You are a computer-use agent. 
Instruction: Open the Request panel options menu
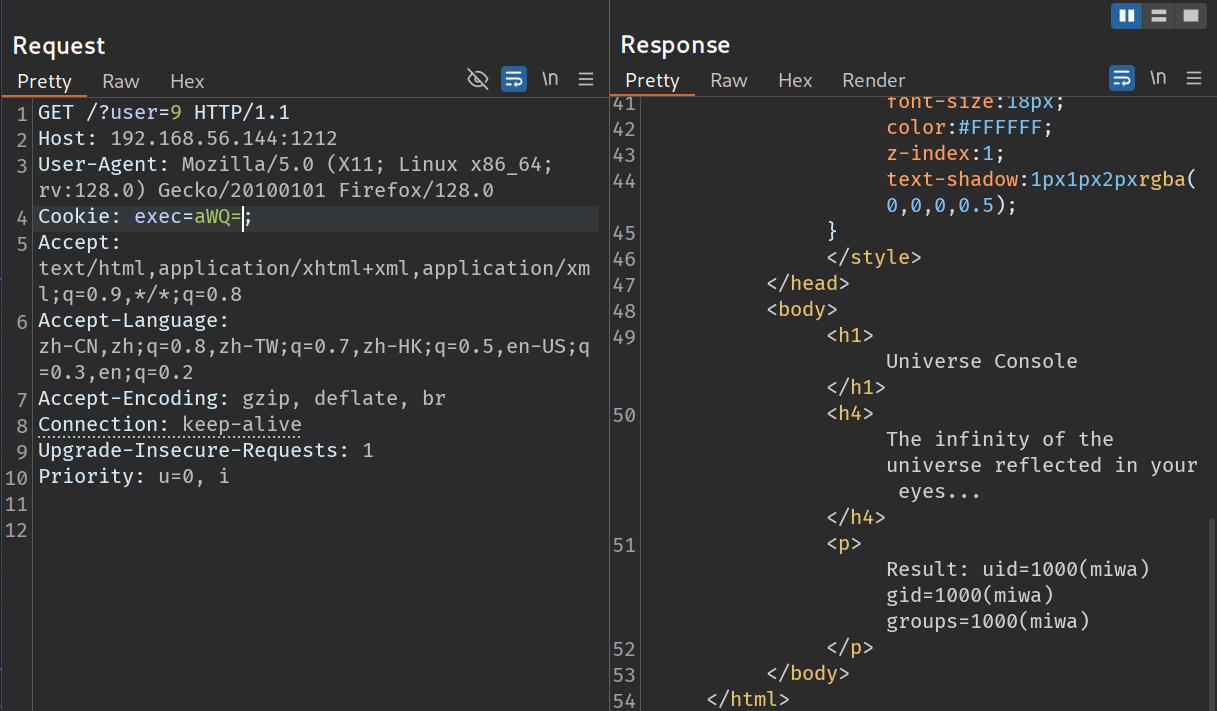[586, 79]
